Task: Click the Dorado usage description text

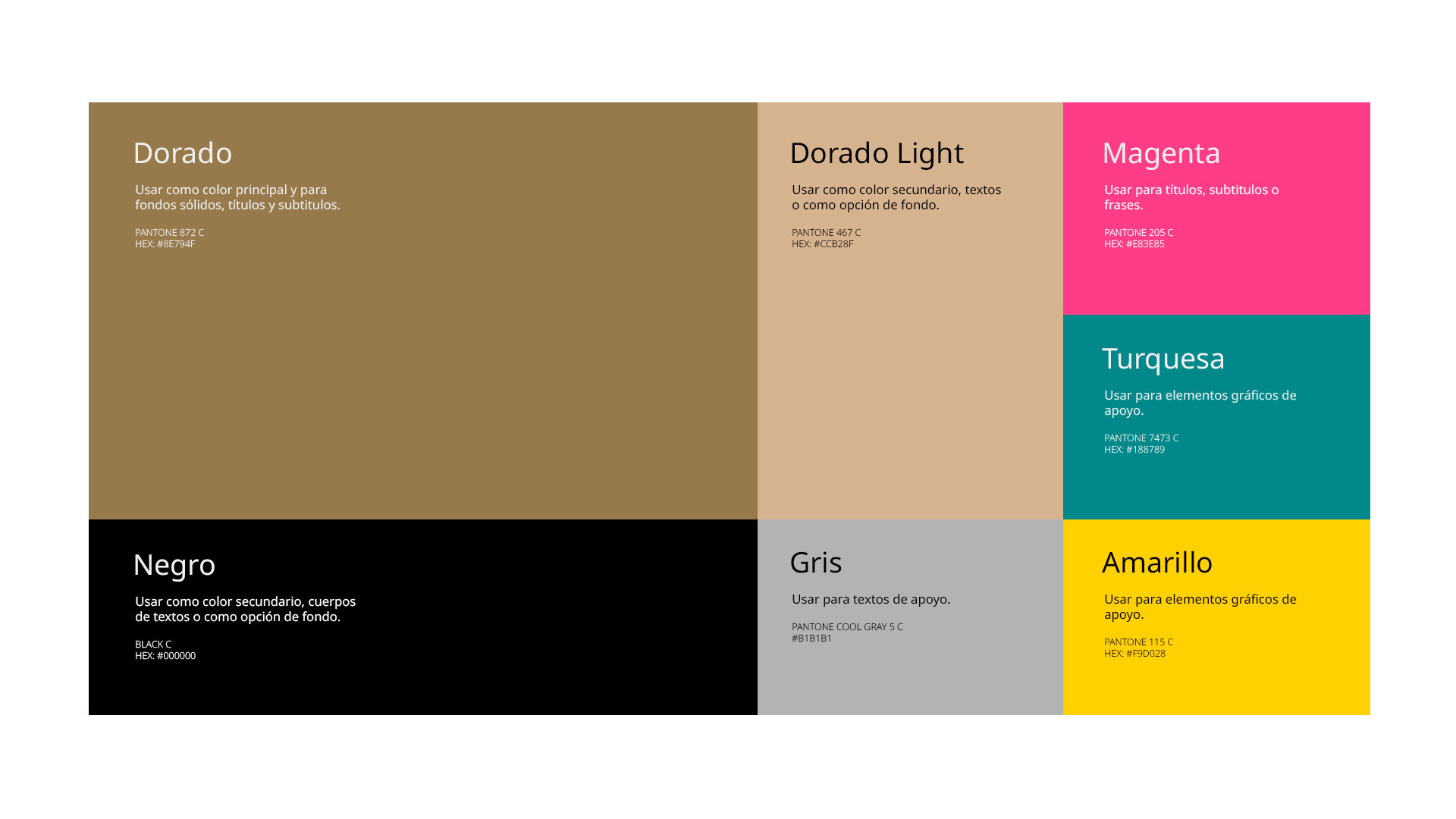Action: [237, 197]
